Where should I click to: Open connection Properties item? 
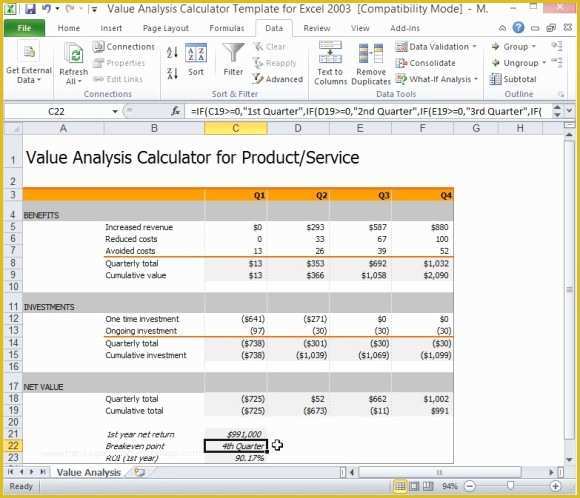(119, 63)
